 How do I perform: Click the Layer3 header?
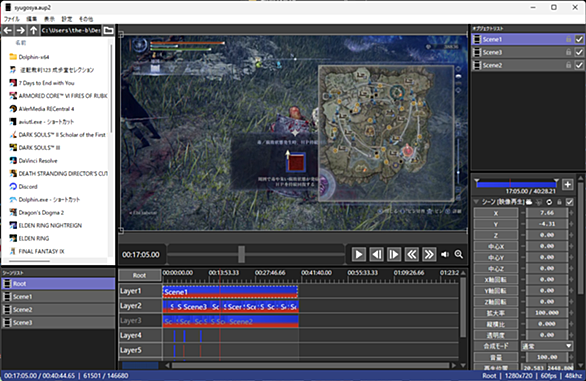pos(140,320)
